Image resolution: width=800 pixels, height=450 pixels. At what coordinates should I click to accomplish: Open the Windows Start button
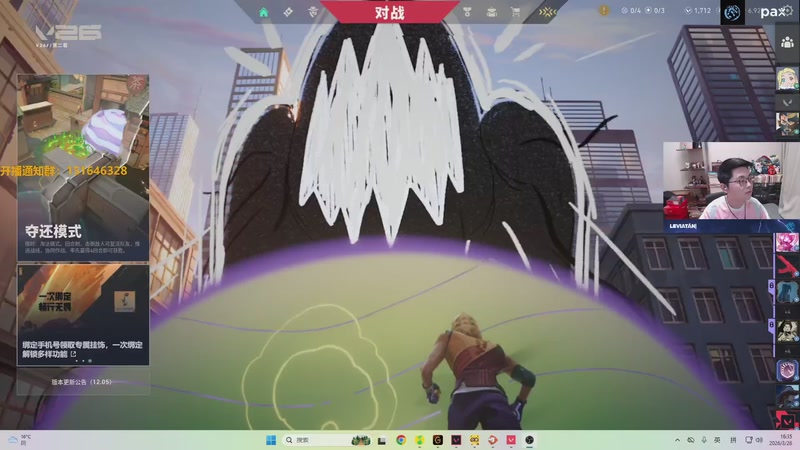271,440
